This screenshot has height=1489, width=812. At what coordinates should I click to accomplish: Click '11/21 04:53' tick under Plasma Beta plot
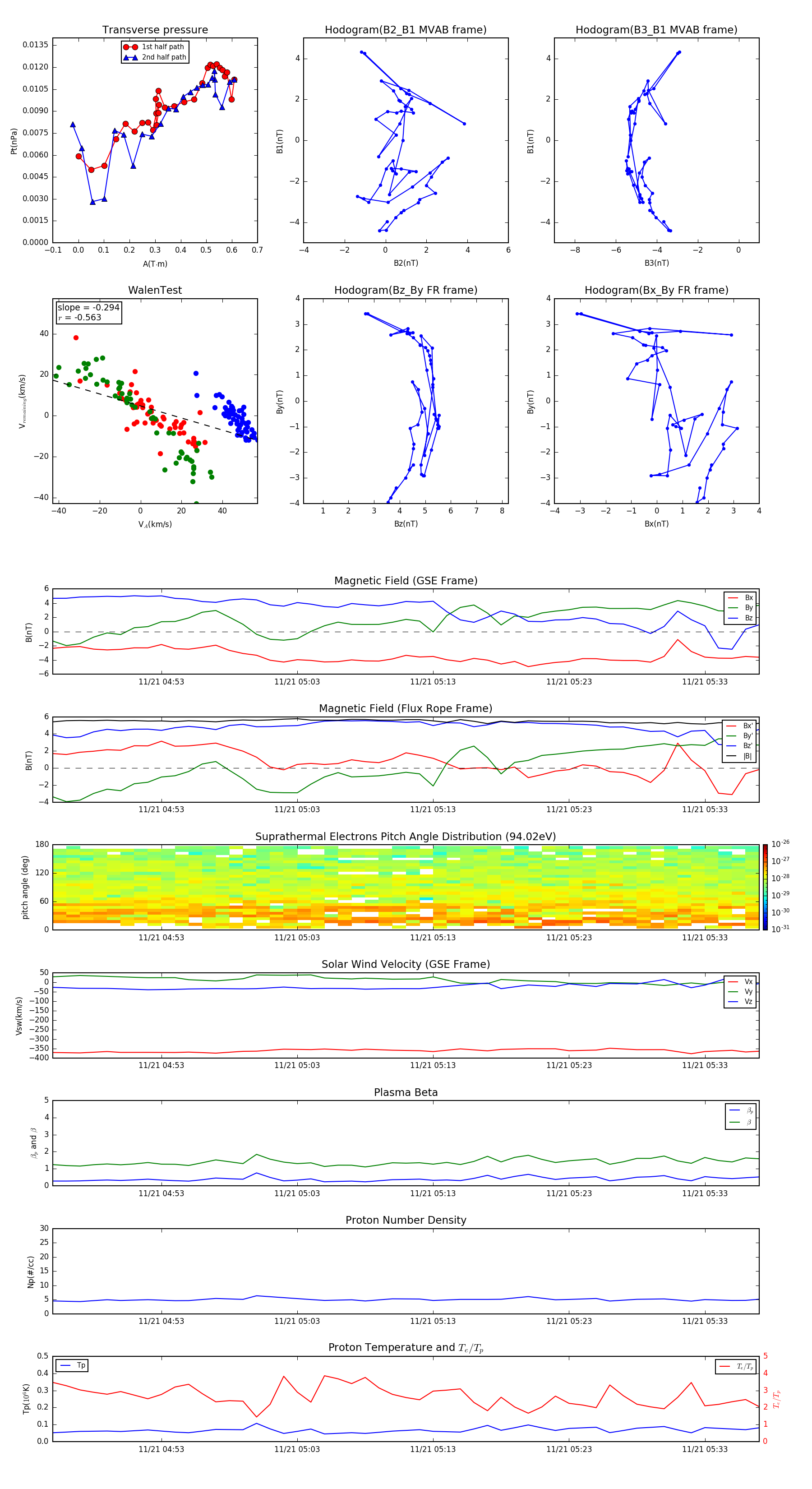161,1193
